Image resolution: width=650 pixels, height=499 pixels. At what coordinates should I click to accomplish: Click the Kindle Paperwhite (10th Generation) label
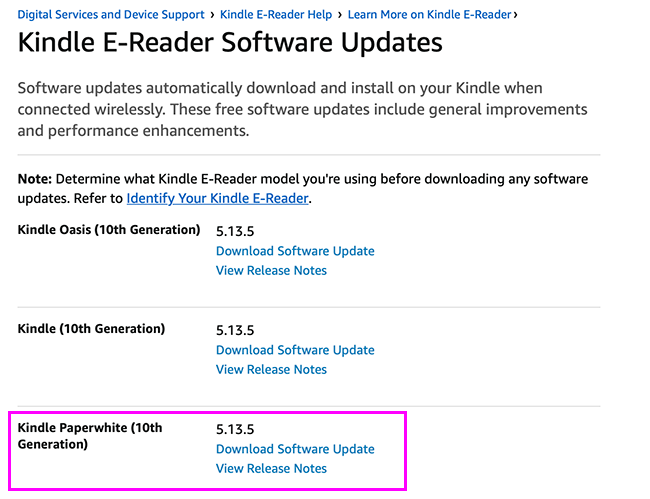[x=90, y=435]
